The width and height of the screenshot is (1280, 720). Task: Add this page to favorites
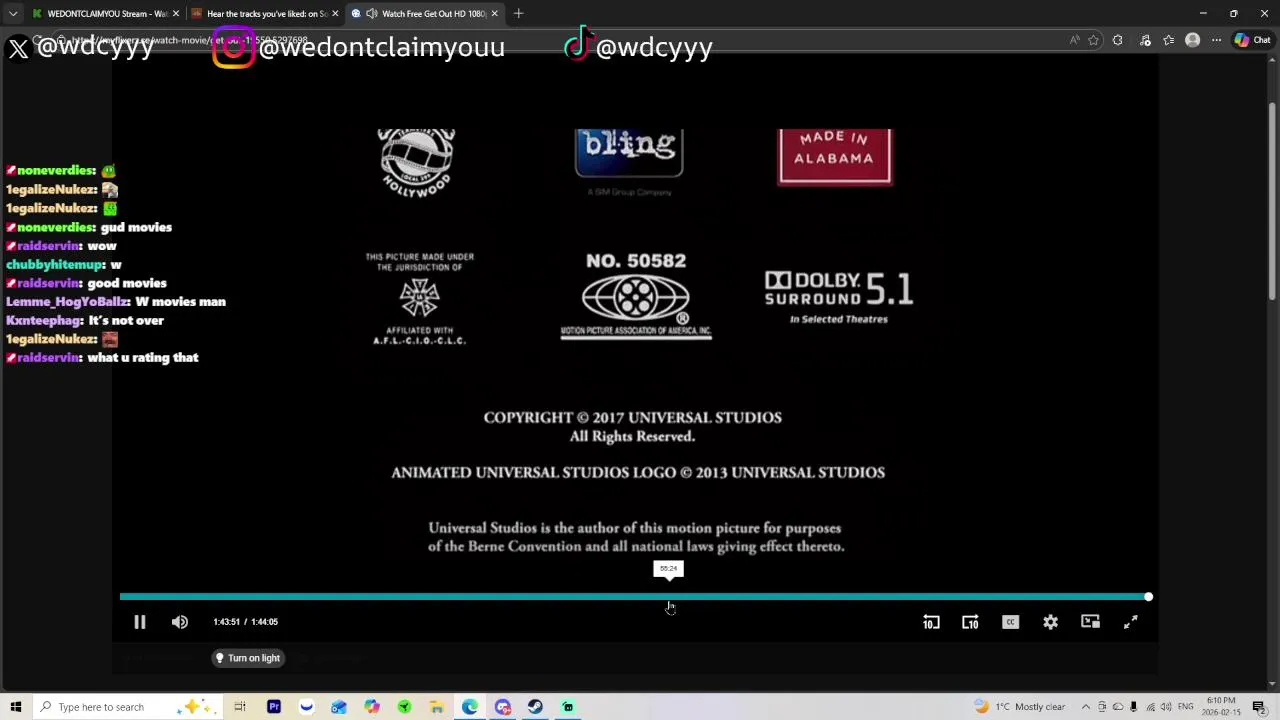point(1093,40)
